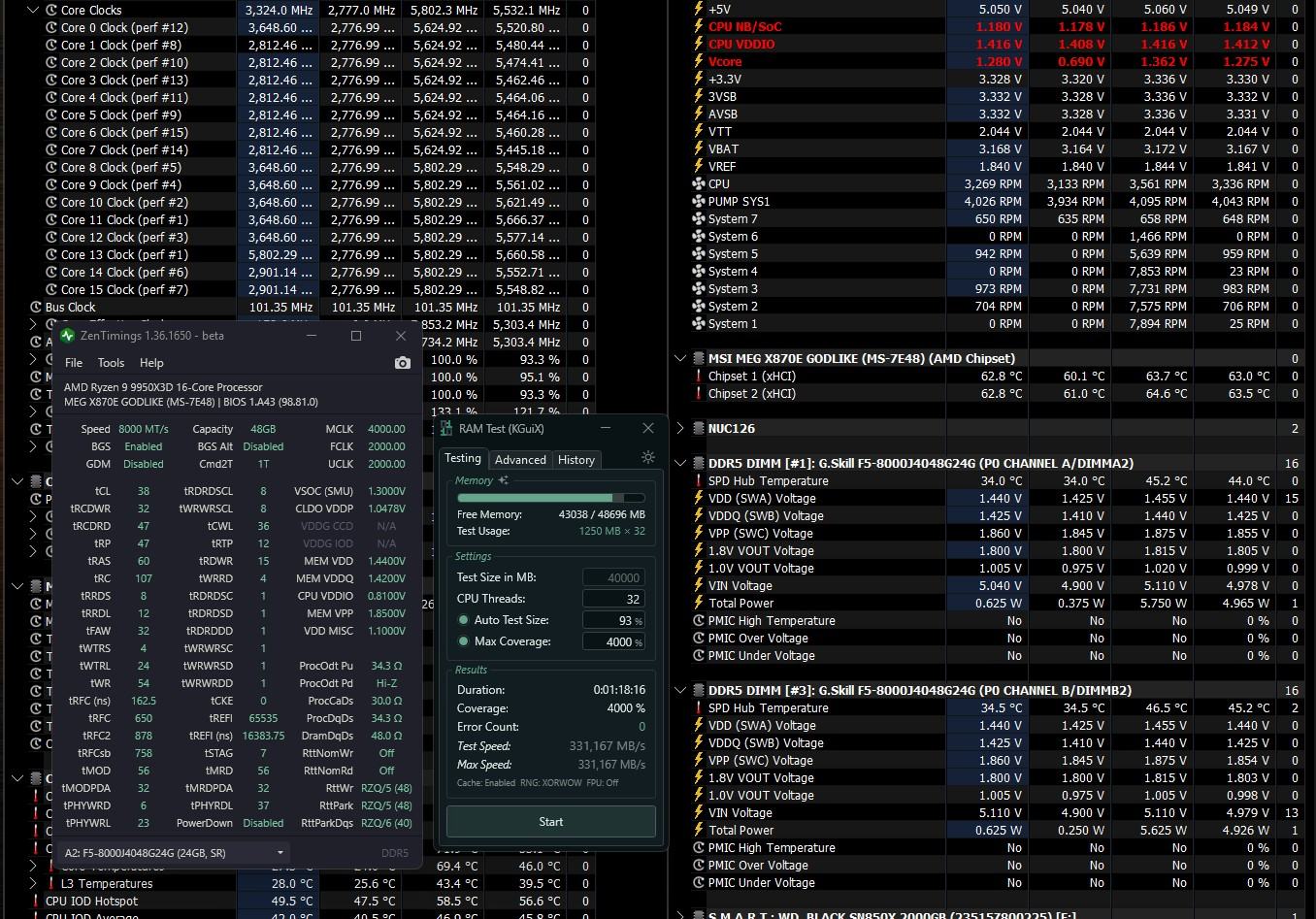Expand the L3 Temperatures row

pyautogui.click(x=33, y=884)
